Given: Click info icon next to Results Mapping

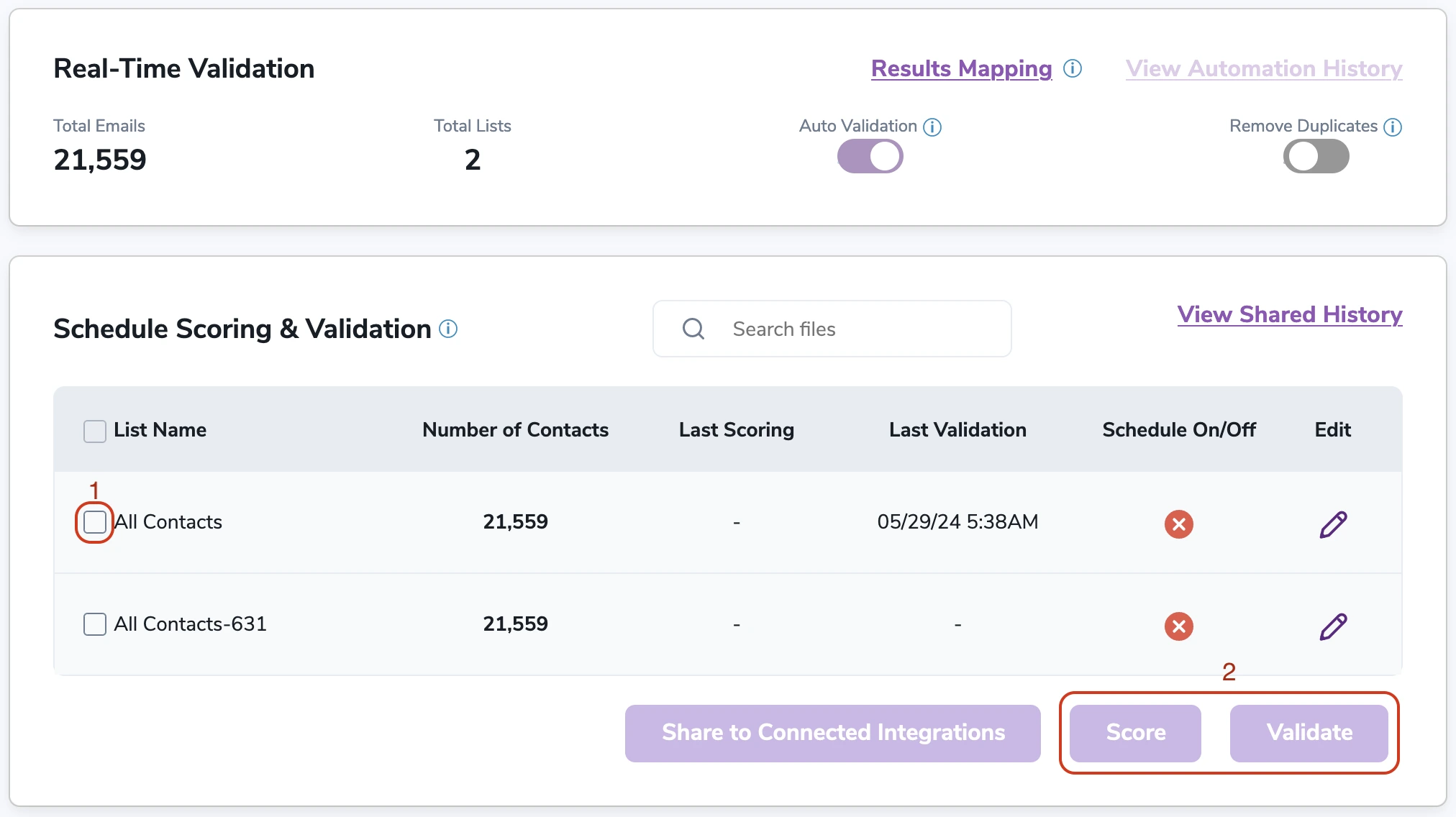Looking at the screenshot, I should point(1072,68).
